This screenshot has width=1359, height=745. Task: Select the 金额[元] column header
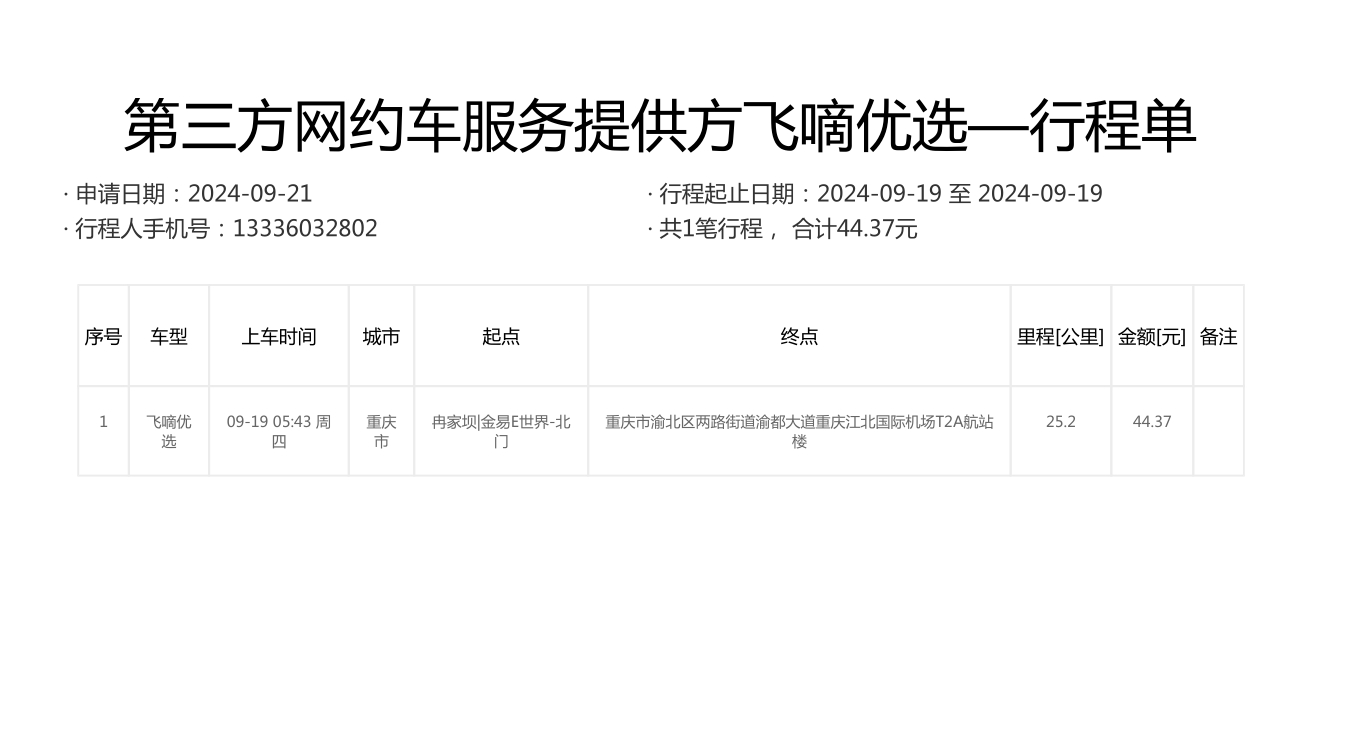point(1151,337)
